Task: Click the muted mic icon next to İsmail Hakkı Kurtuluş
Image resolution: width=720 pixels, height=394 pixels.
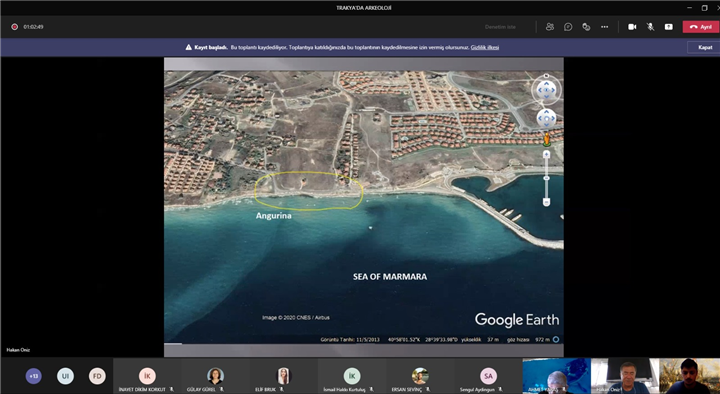Action: (372, 389)
